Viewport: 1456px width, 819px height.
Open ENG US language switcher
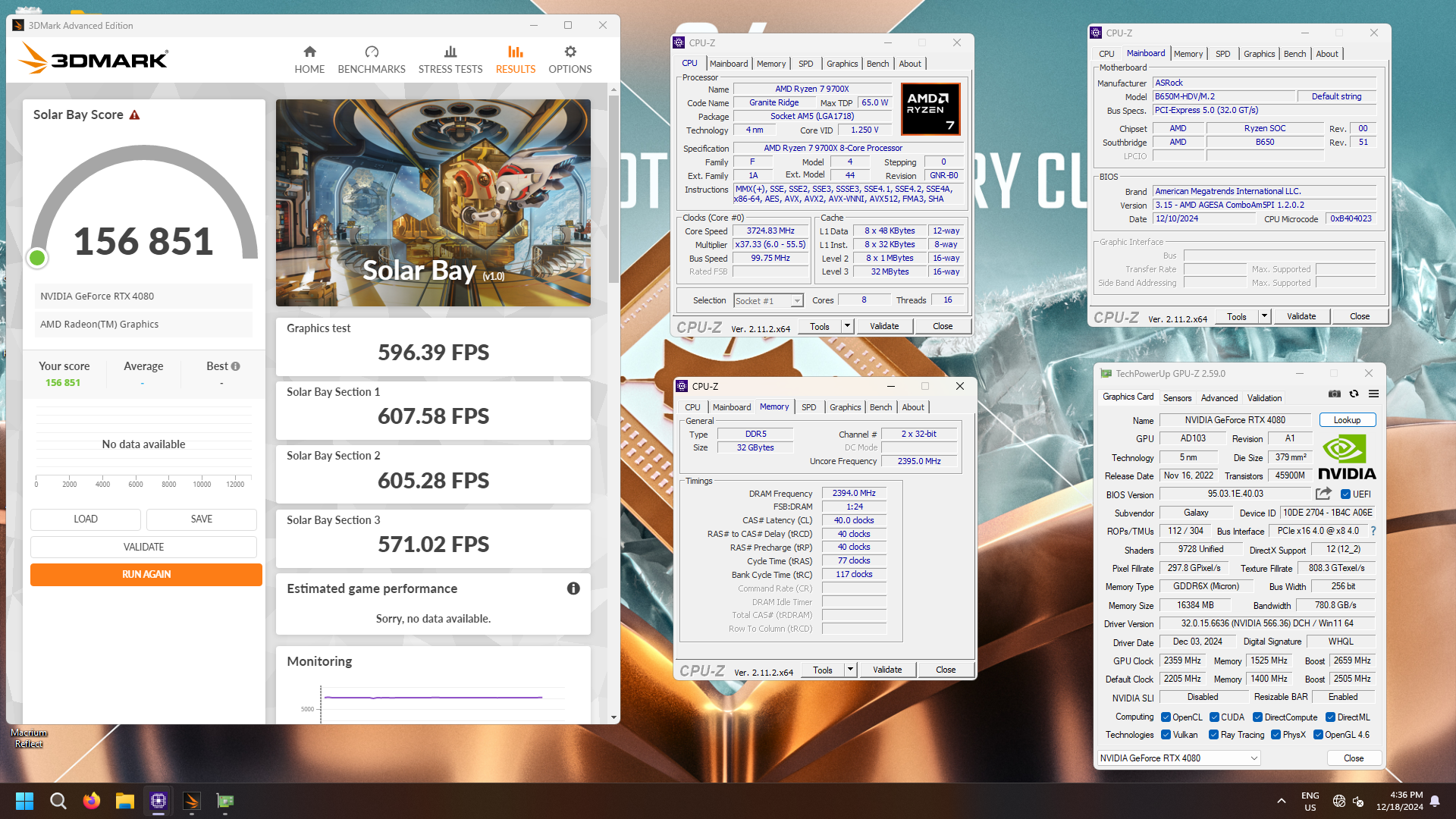point(1310,802)
